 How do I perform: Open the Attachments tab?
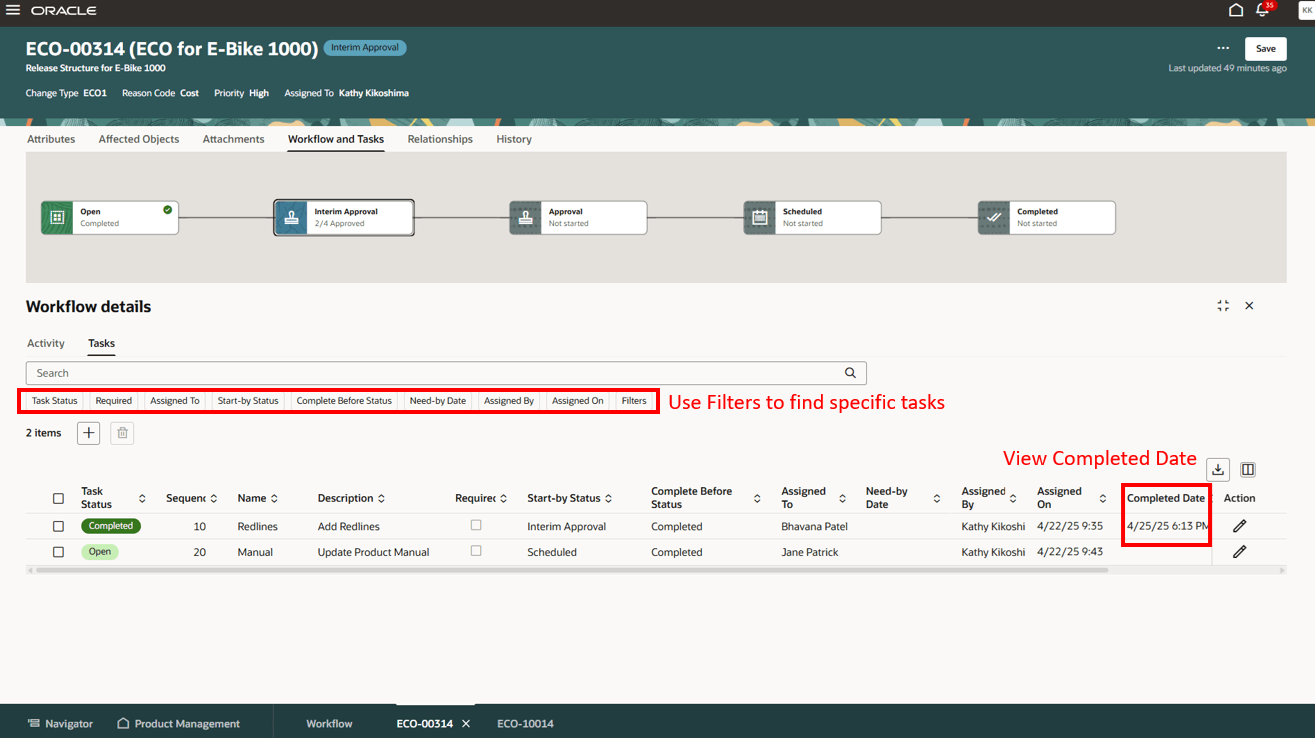(x=234, y=139)
